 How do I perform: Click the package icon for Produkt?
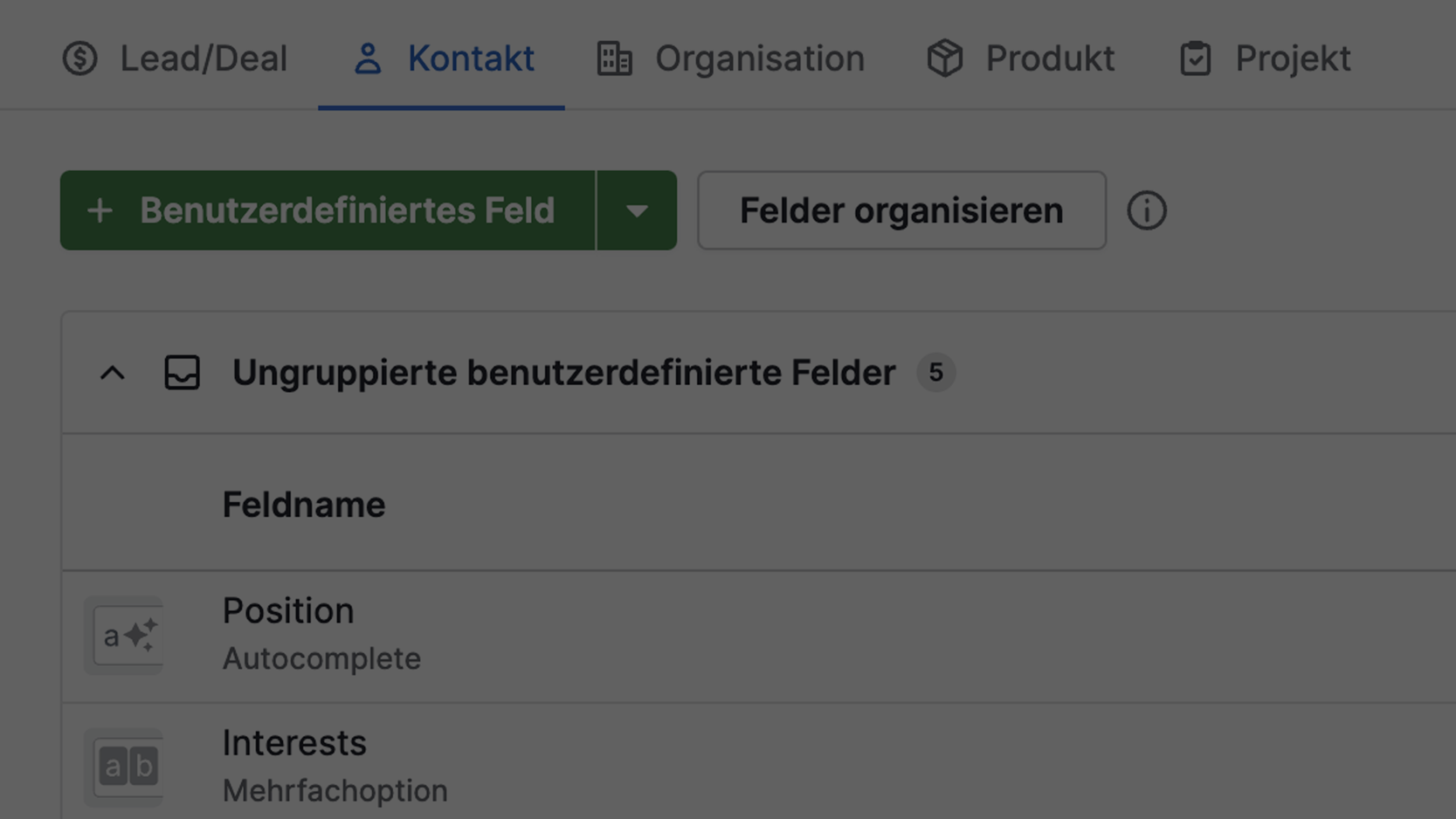(x=943, y=58)
